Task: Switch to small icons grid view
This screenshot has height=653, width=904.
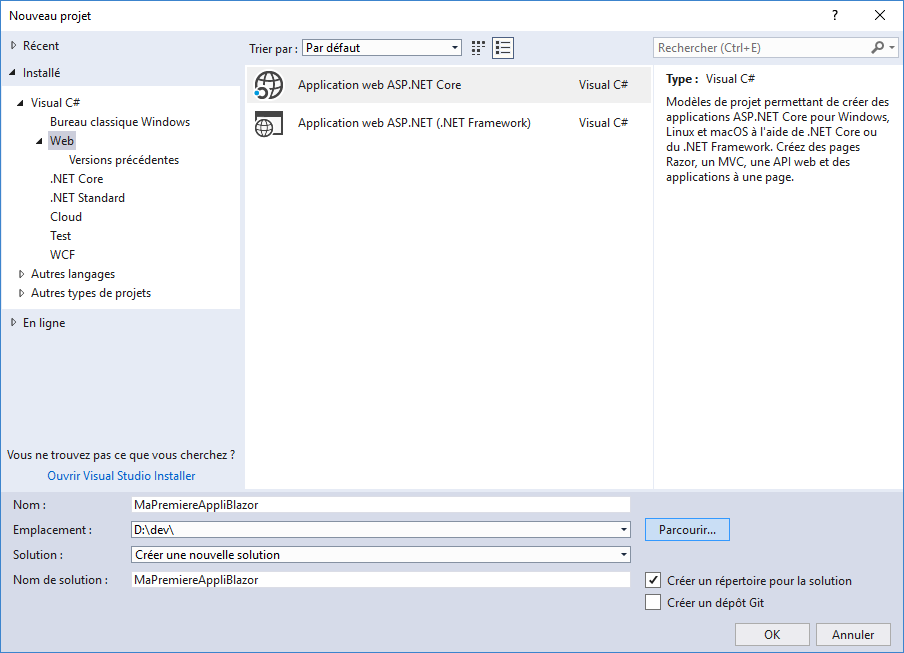Action: pyautogui.click(x=478, y=48)
